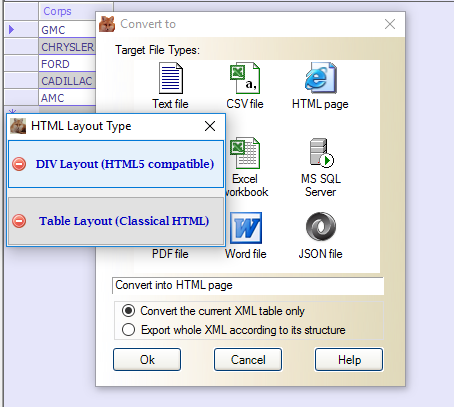
Task: Click the PDF file label
Action: tap(170, 254)
